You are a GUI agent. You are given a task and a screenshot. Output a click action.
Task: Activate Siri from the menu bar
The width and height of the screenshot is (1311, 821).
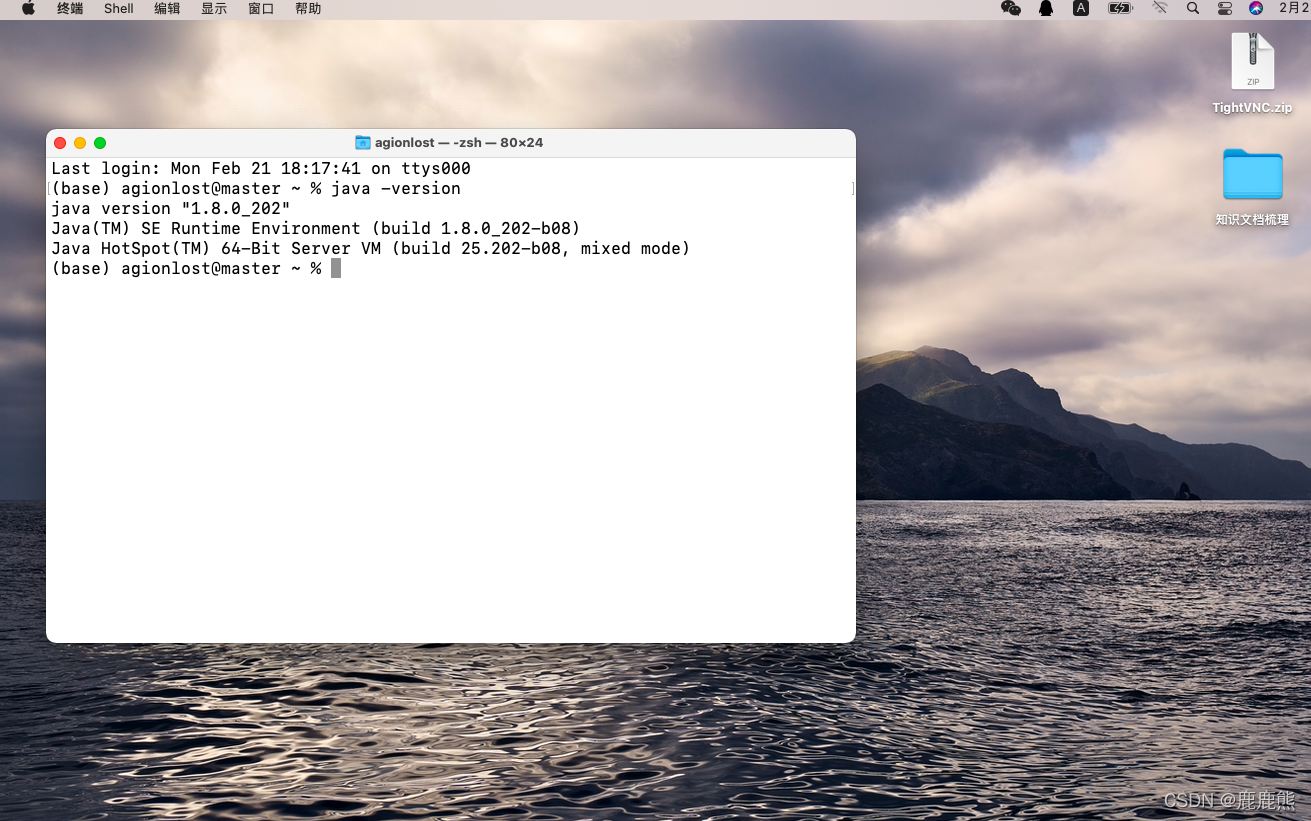pos(1258,8)
